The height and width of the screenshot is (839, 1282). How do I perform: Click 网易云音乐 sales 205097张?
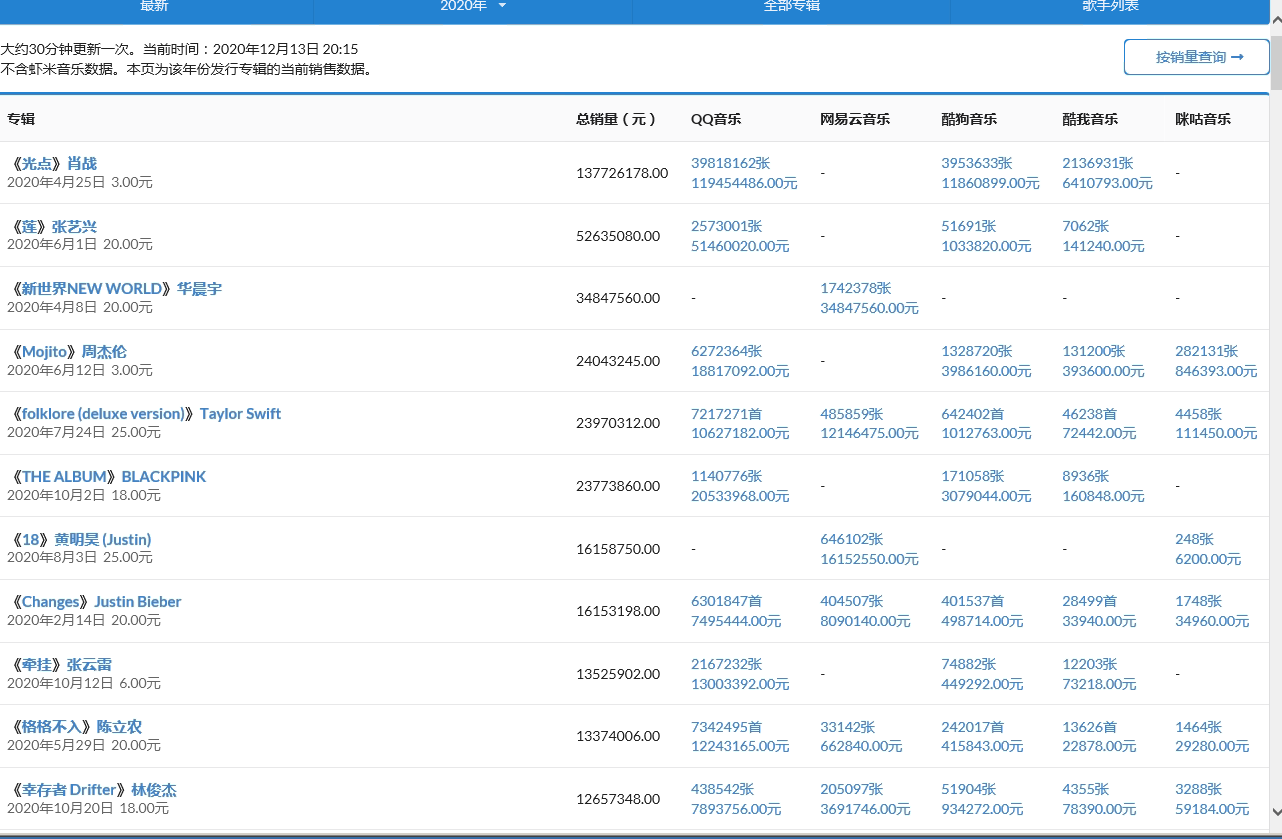point(852,790)
